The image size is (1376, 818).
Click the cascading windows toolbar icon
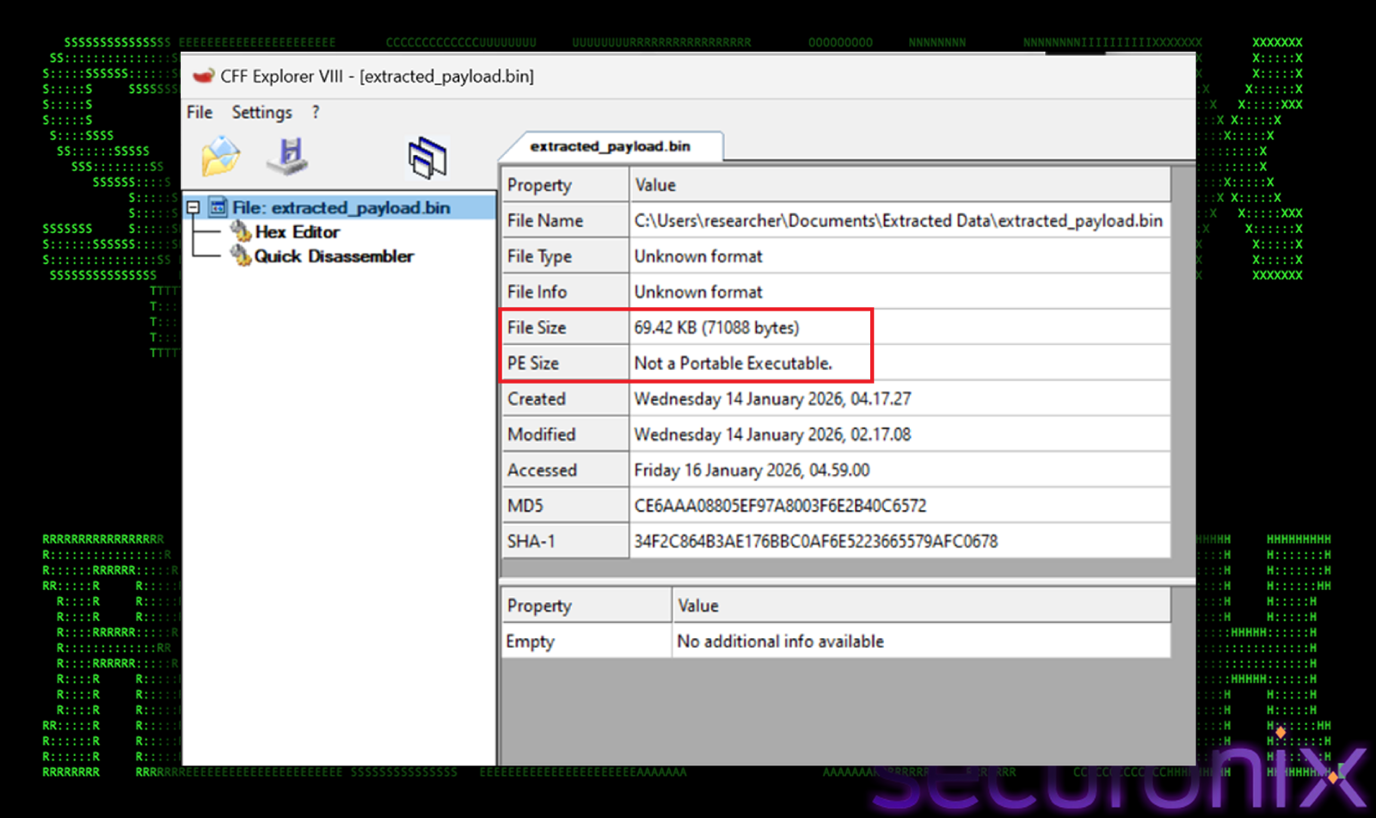pyautogui.click(x=427, y=158)
